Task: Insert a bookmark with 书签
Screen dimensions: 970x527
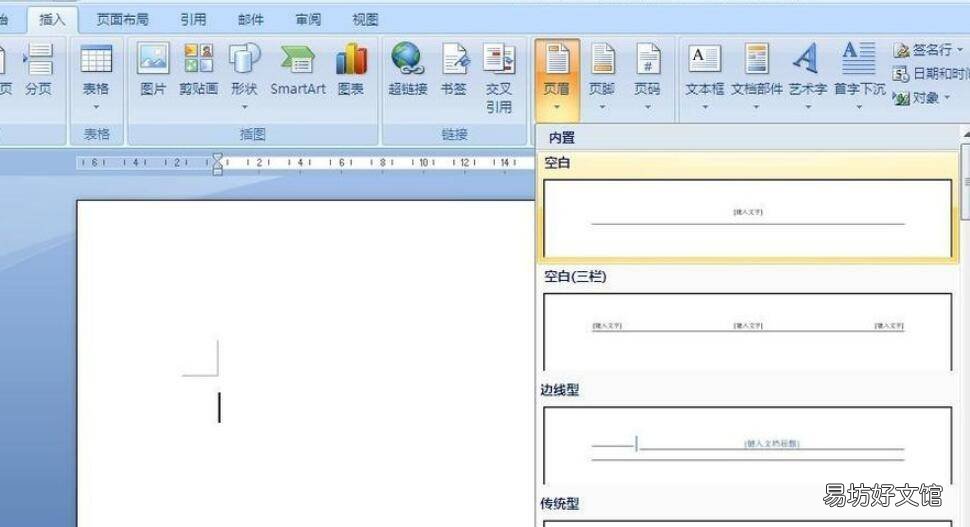Action: click(453, 69)
